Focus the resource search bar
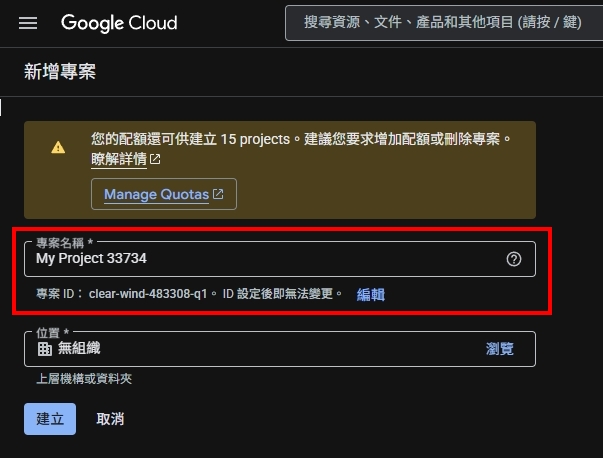 (444, 23)
